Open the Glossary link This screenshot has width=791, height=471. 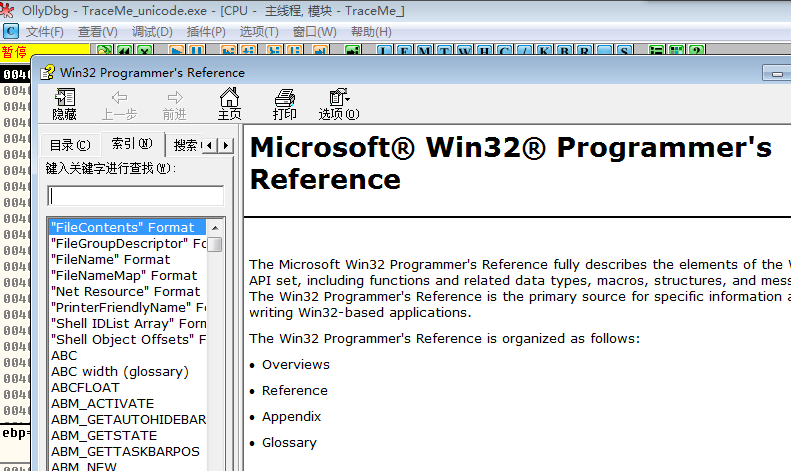289,443
